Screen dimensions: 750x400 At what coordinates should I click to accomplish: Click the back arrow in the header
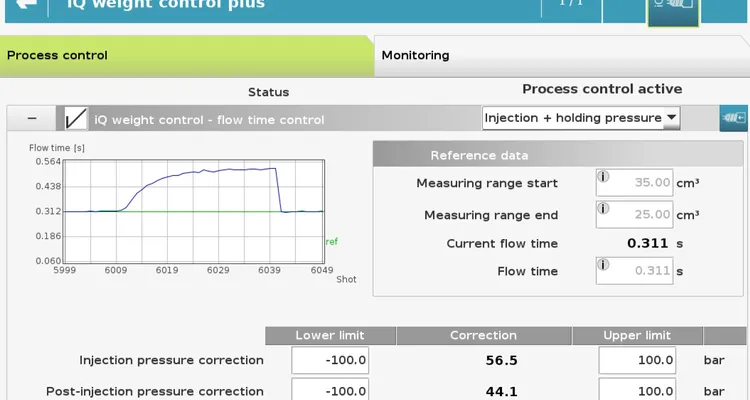click(27, 5)
